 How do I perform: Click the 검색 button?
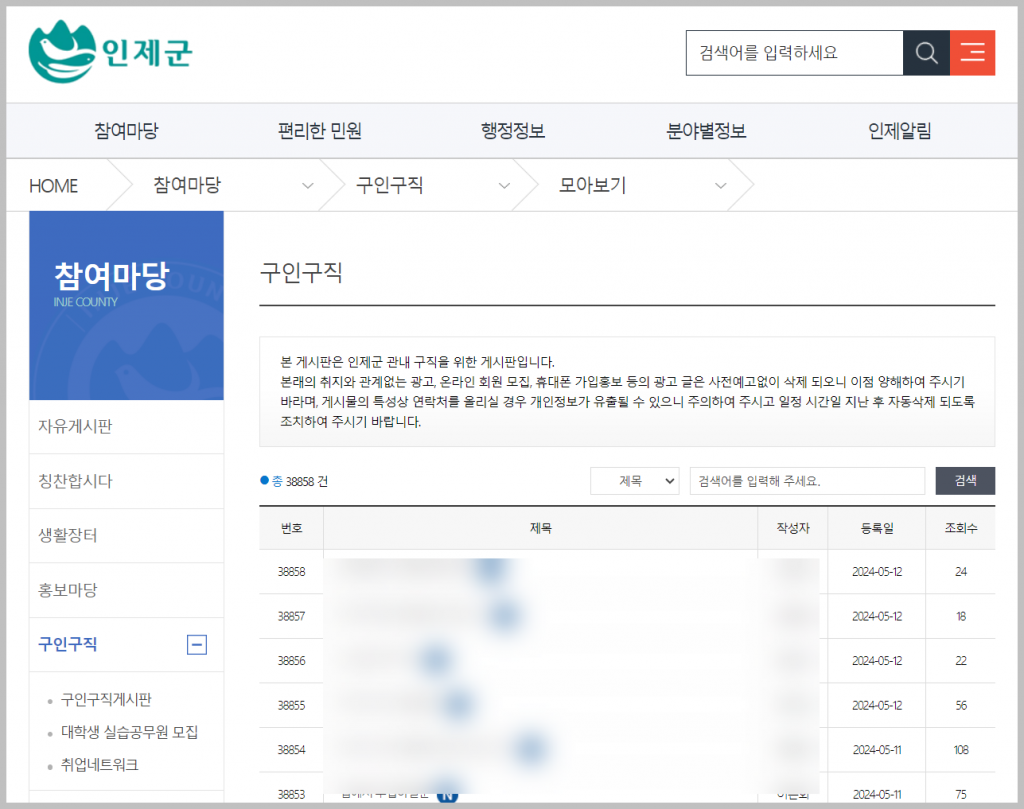[965, 481]
